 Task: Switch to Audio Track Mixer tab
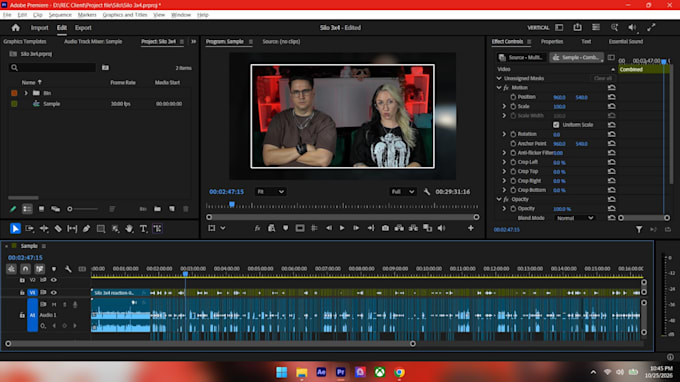click(x=93, y=42)
